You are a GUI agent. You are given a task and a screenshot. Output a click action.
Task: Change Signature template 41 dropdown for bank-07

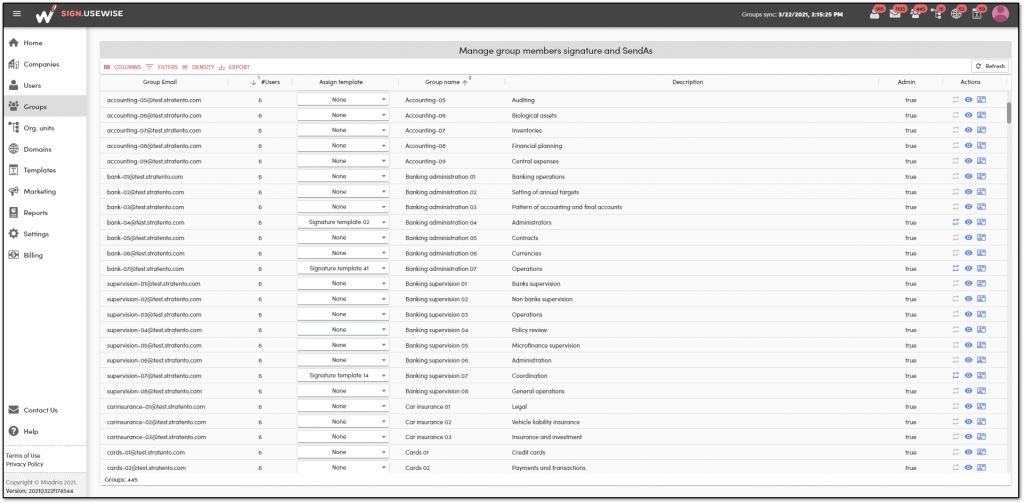pyautogui.click(x=343, y=268)
